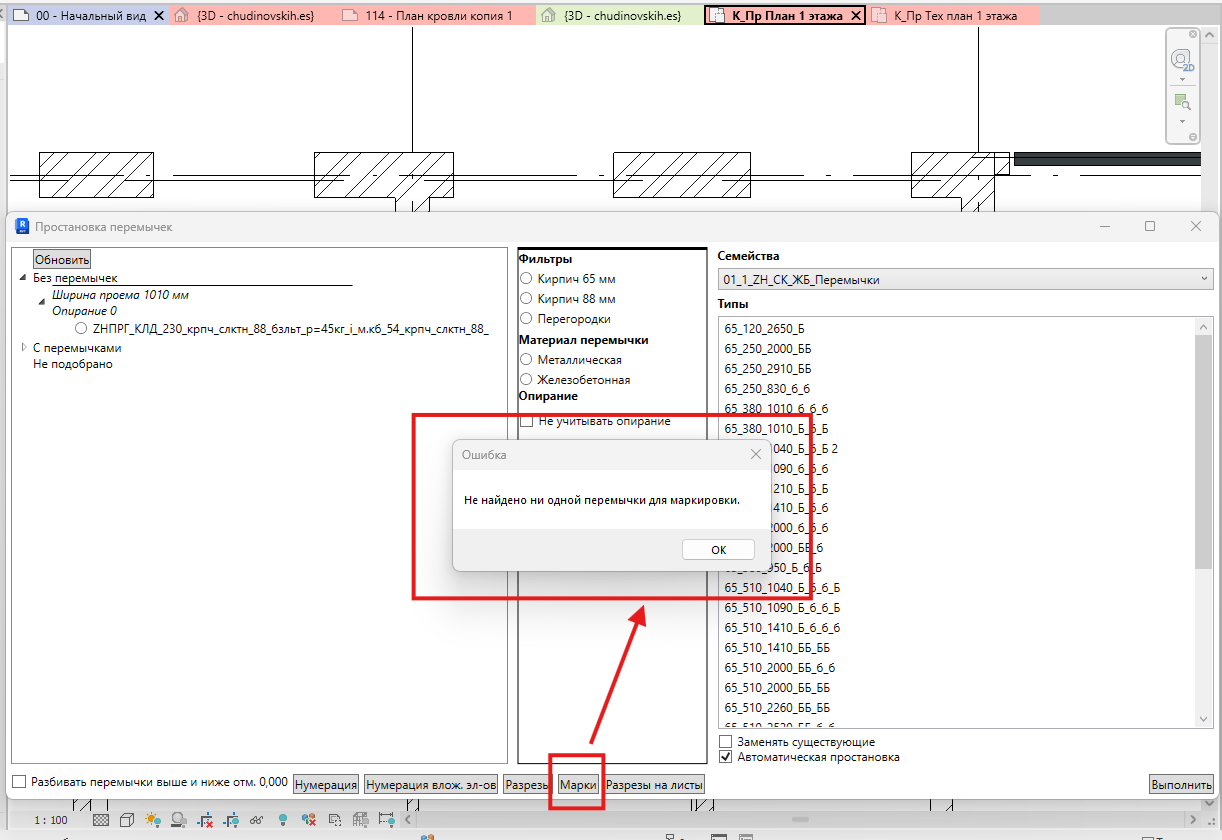1222x840 pixels.
Task: Select the Кирпич 65 мм filter radio button
Action: pos(526,279)
